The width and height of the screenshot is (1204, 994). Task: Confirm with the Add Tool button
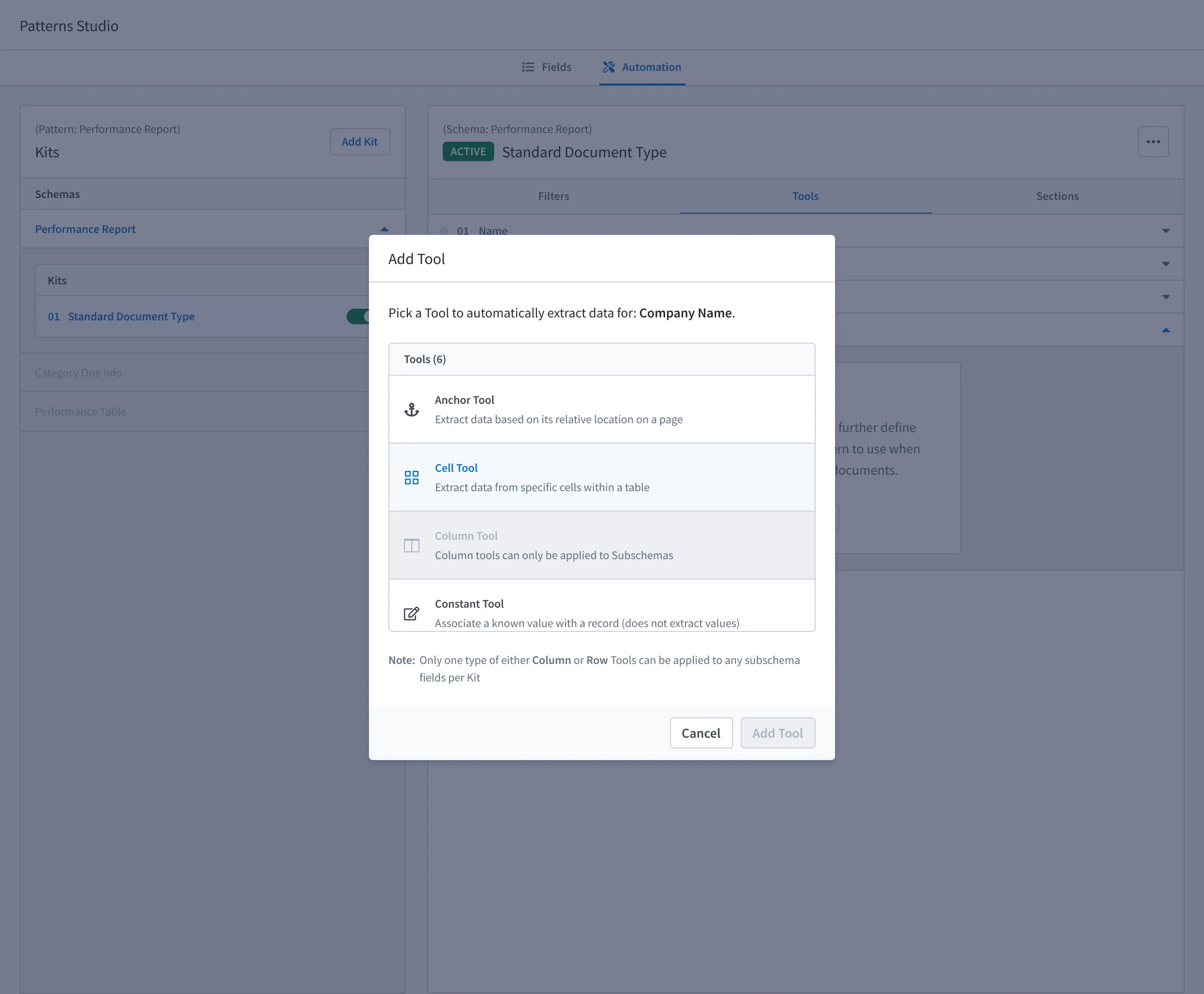click(x=777, y=733)
